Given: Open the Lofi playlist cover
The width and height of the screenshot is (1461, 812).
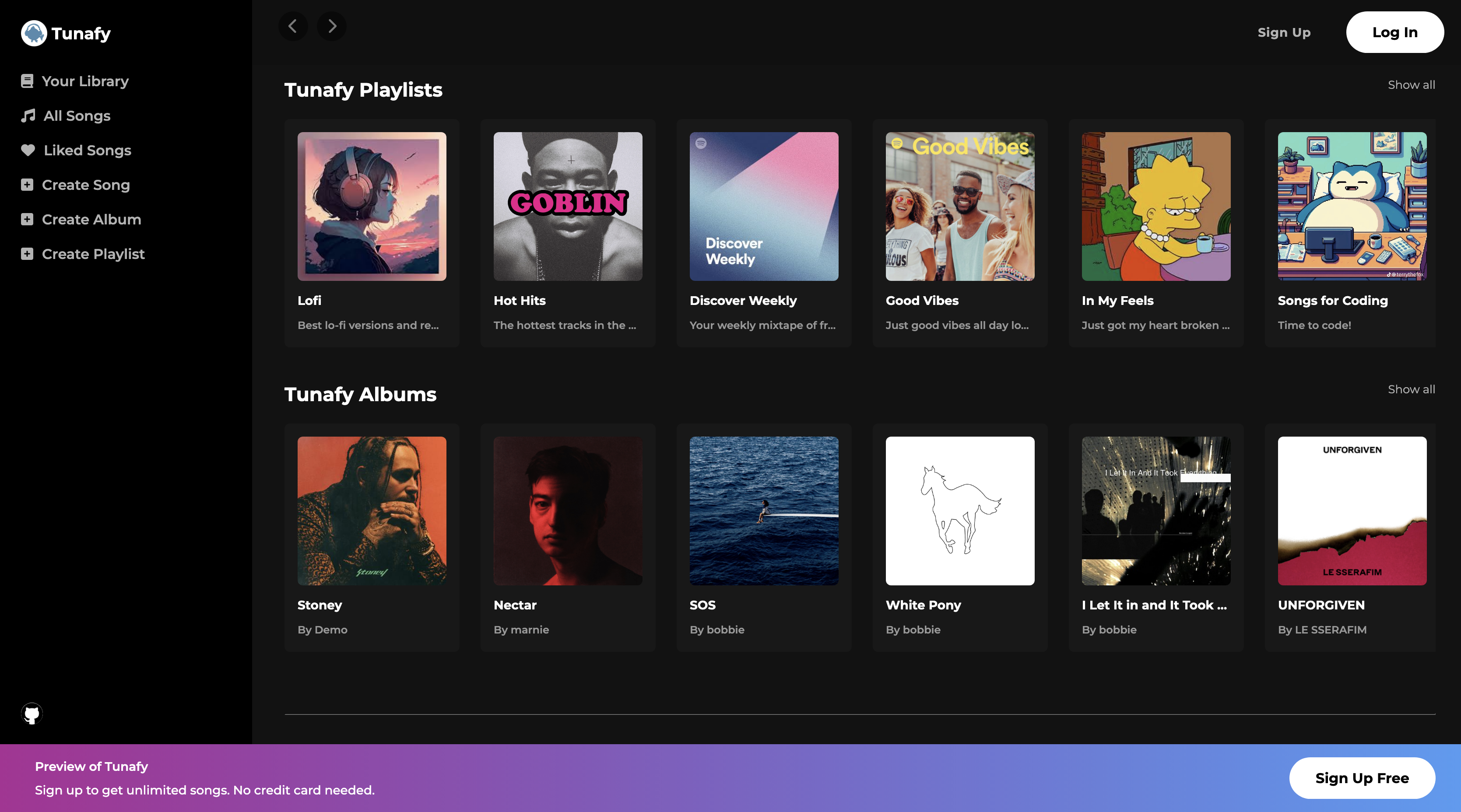Looking at the screenshot, I should [x=372, y=206].
